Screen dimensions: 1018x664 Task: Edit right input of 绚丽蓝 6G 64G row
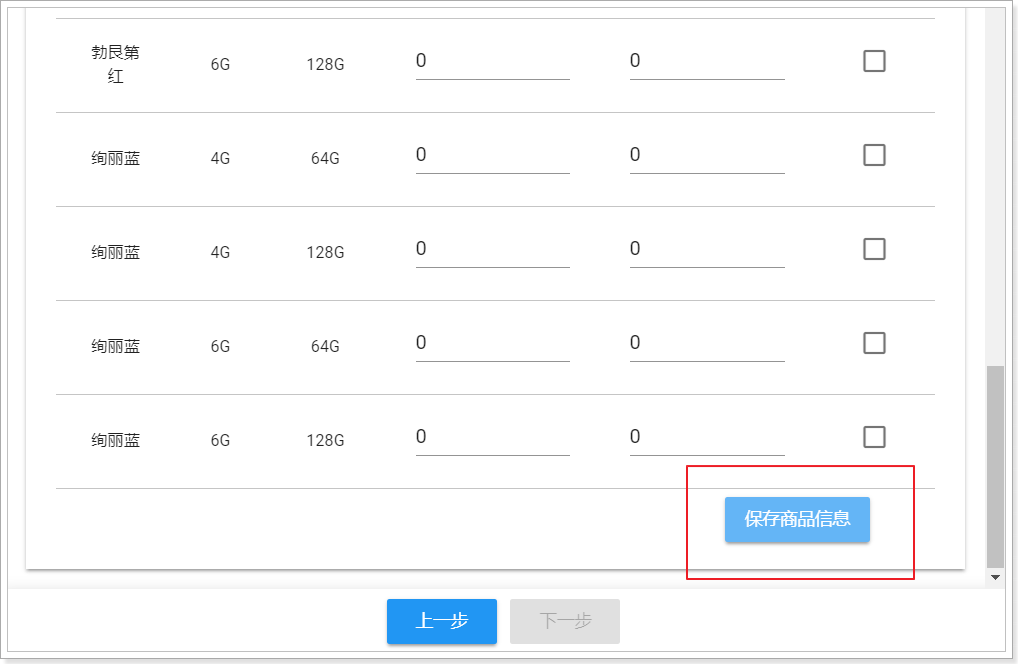pos(706,344)
